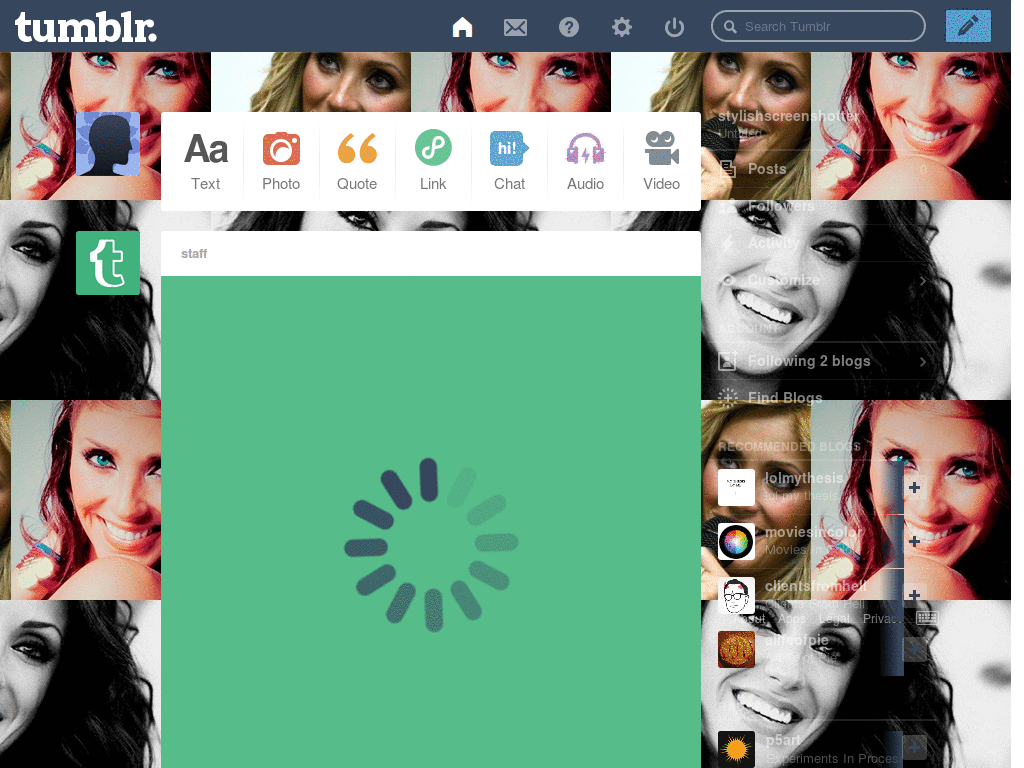Open the stylishscreenshotter blog title
Screen dimensions: 1024x768
[788, 116]
